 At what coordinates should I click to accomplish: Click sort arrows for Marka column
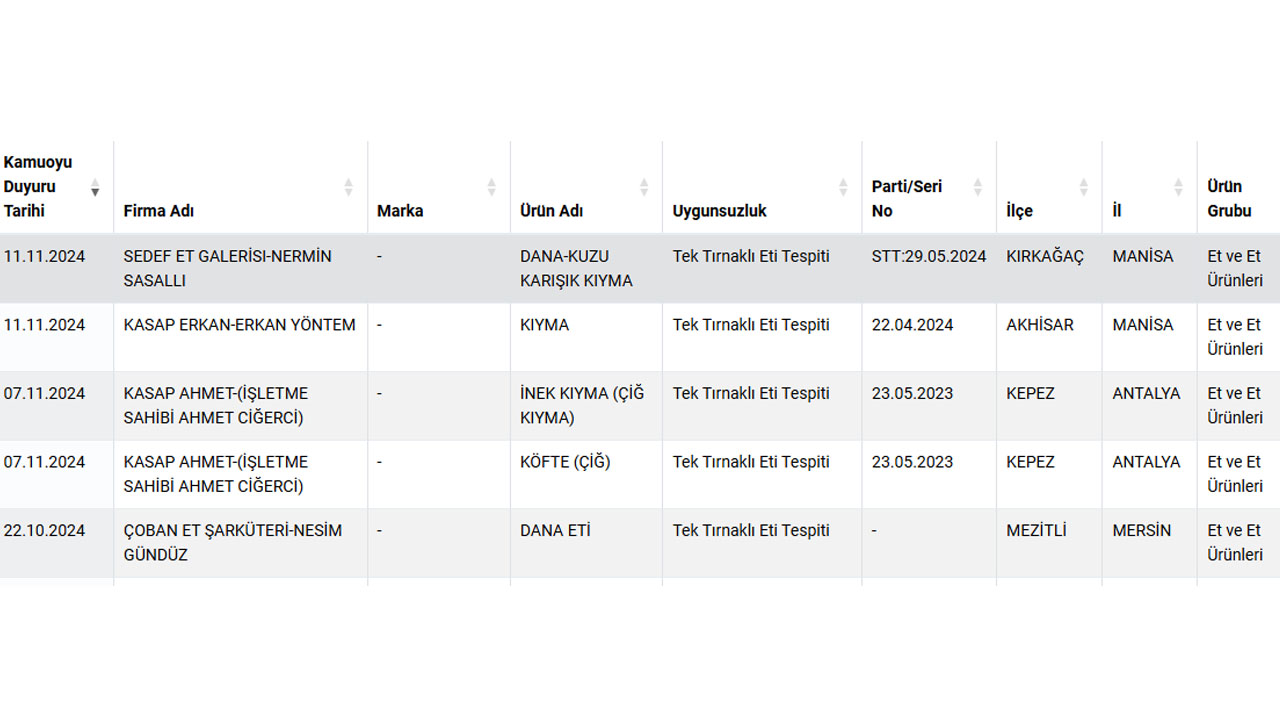click(492, 187)
